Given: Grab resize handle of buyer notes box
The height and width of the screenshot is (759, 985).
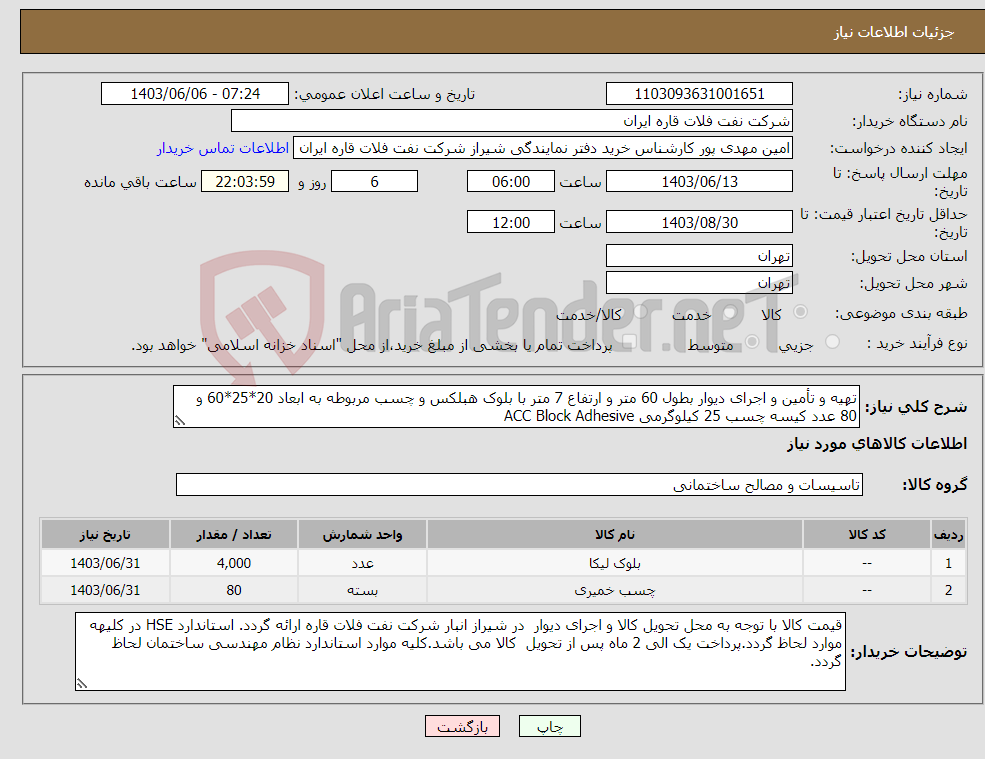Looking at the screenshot, I should 82,684.
